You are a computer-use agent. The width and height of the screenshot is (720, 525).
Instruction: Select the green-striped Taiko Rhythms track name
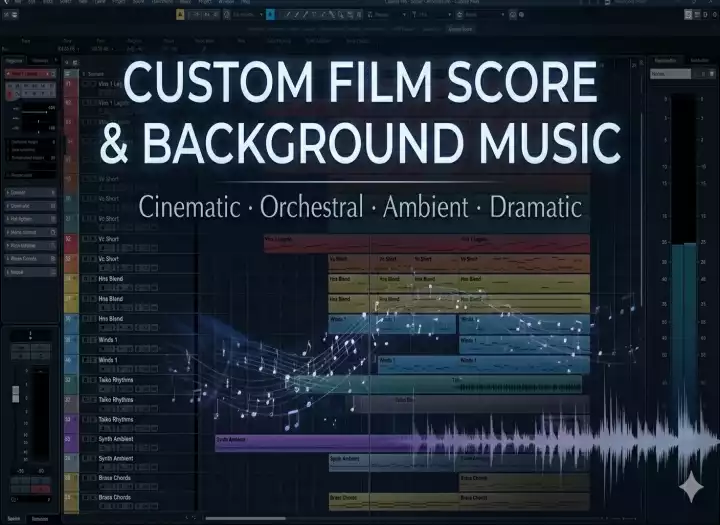(x=116, y=380)
